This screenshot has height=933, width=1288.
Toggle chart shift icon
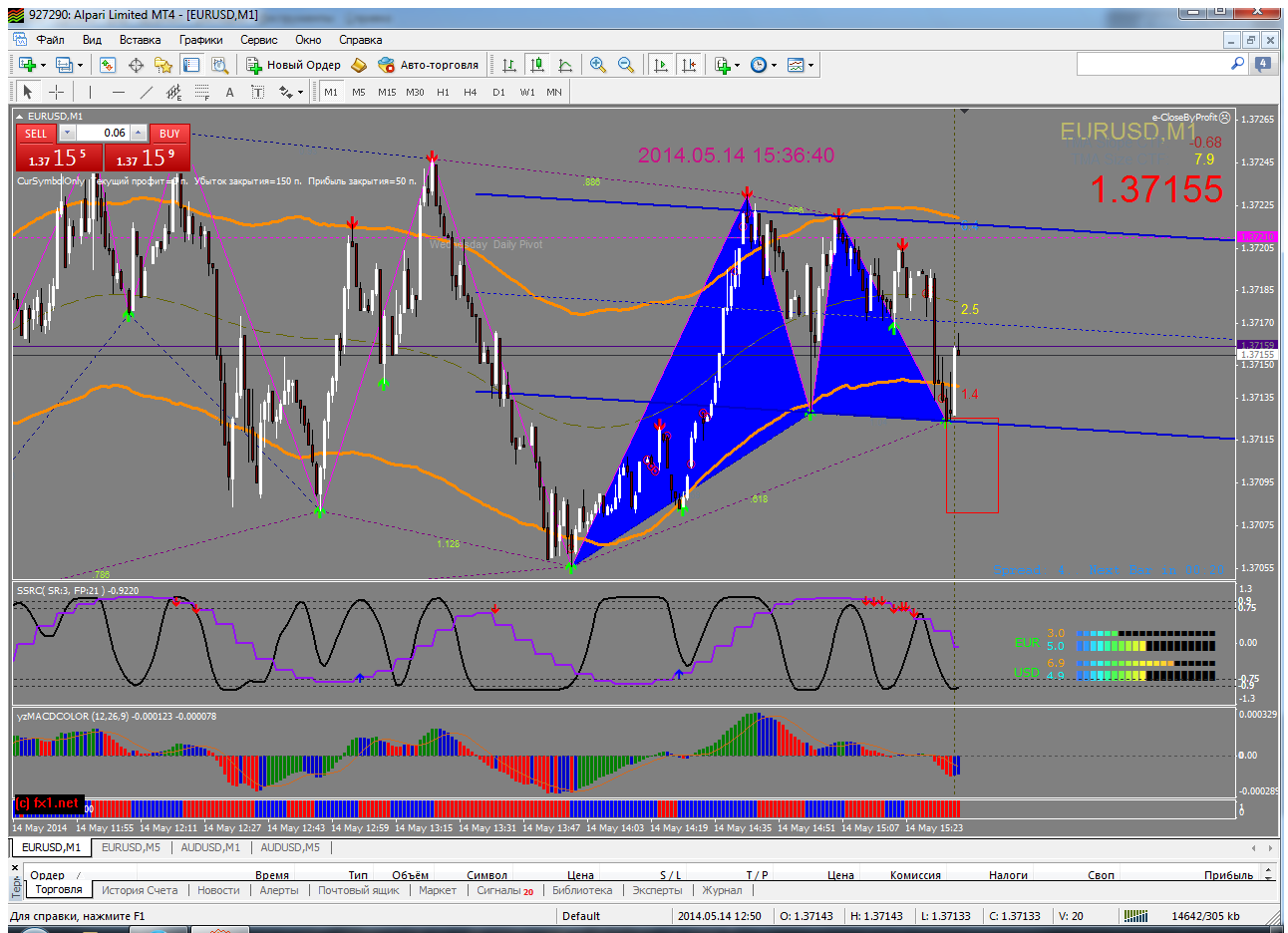(x=688, y=65)
